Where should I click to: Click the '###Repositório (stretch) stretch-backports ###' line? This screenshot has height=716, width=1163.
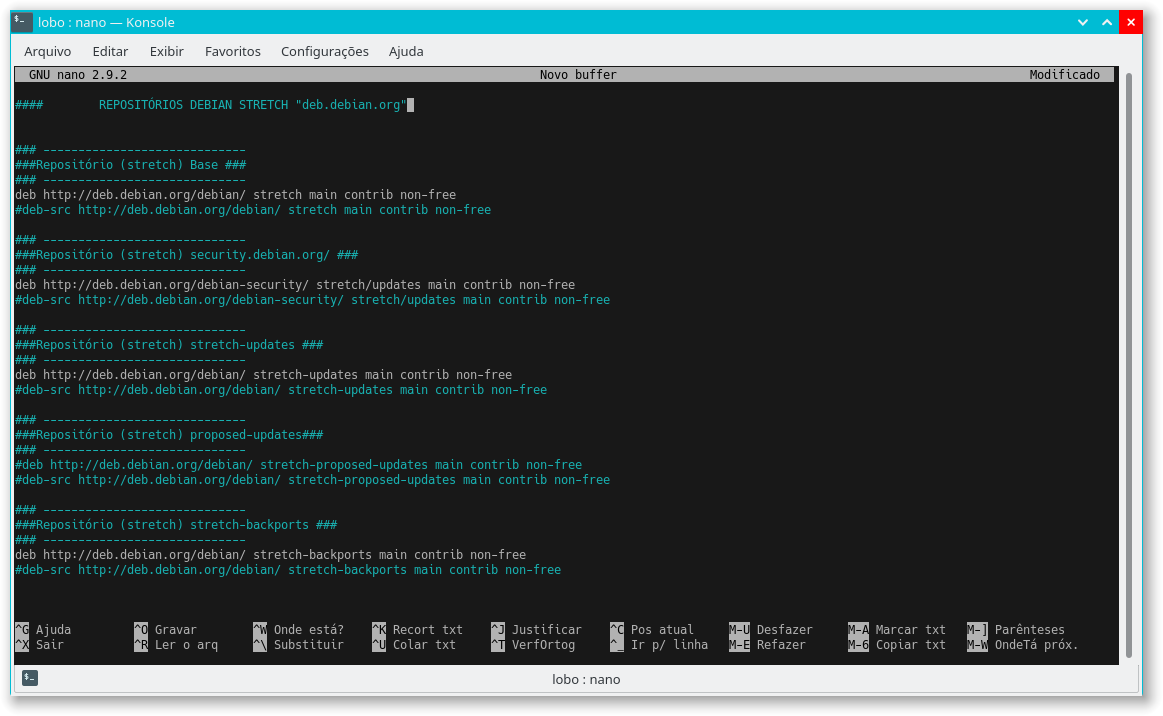click(x=176, y=525)
